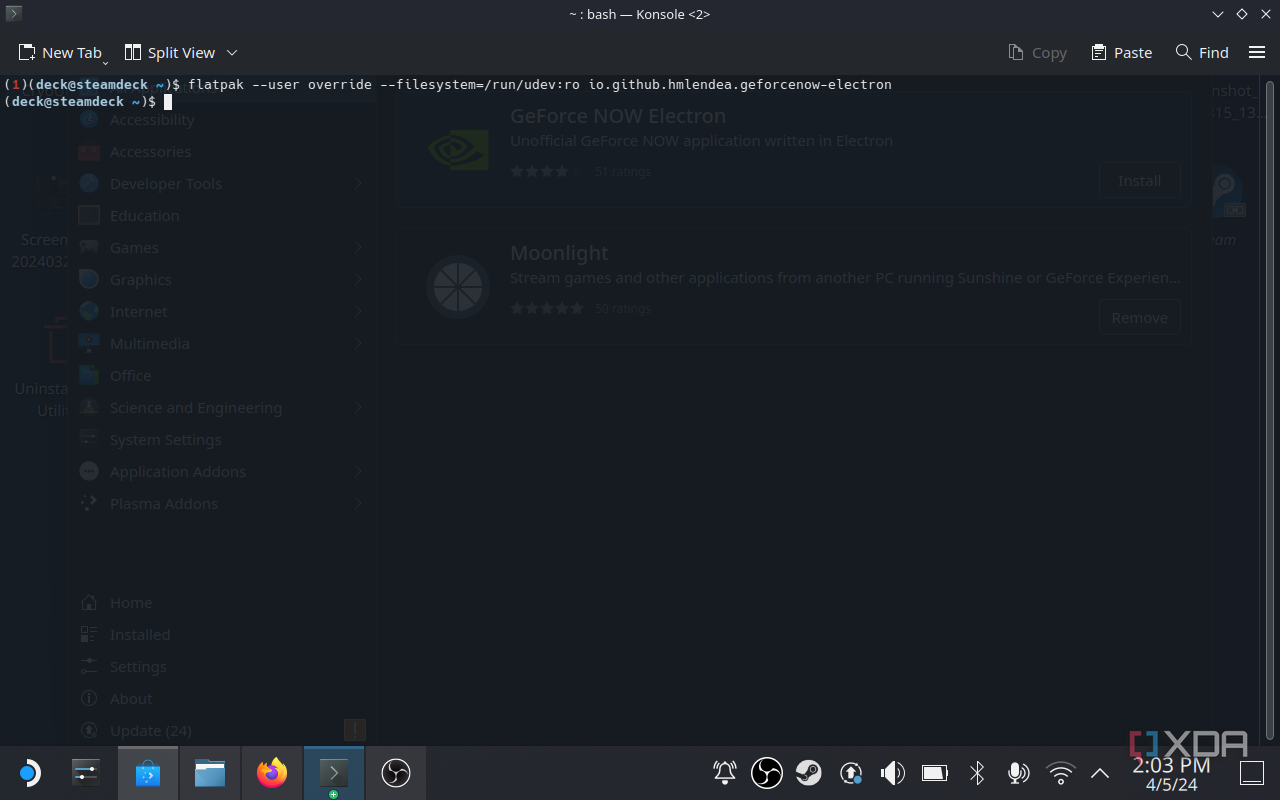
Task: Switch to the Installed section in Discover
Action: point(139,634)
